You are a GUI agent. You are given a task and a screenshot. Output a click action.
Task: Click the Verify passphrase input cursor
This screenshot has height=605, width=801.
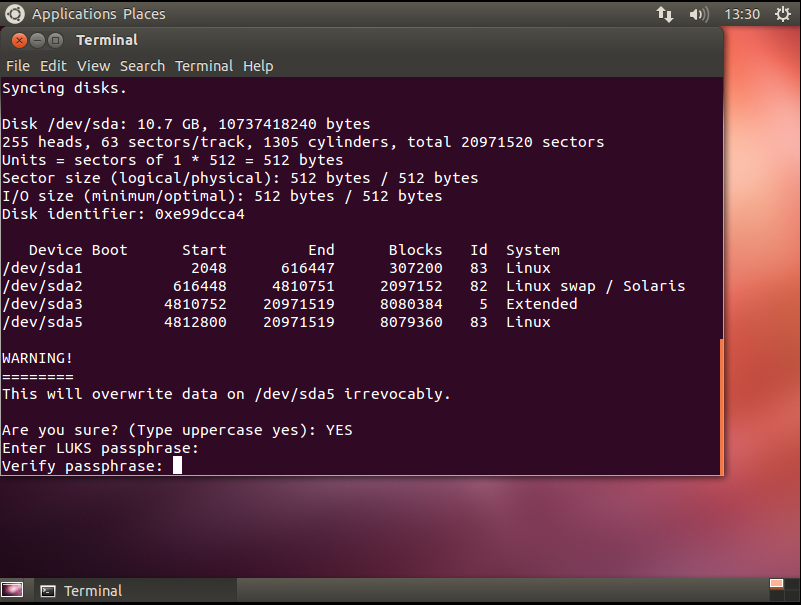pos(177,464)
